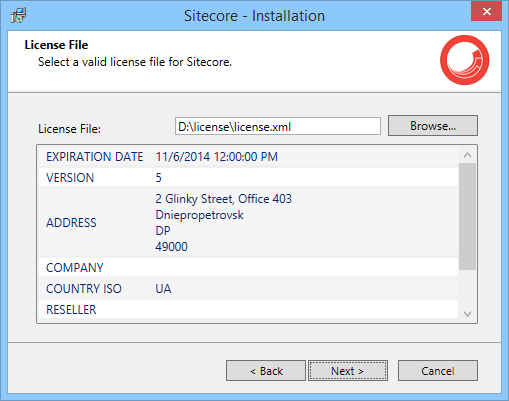The width and height of the screenshot is (509, 401).
Task: Proceed with the Next button
Action: (x=348, y=370)
